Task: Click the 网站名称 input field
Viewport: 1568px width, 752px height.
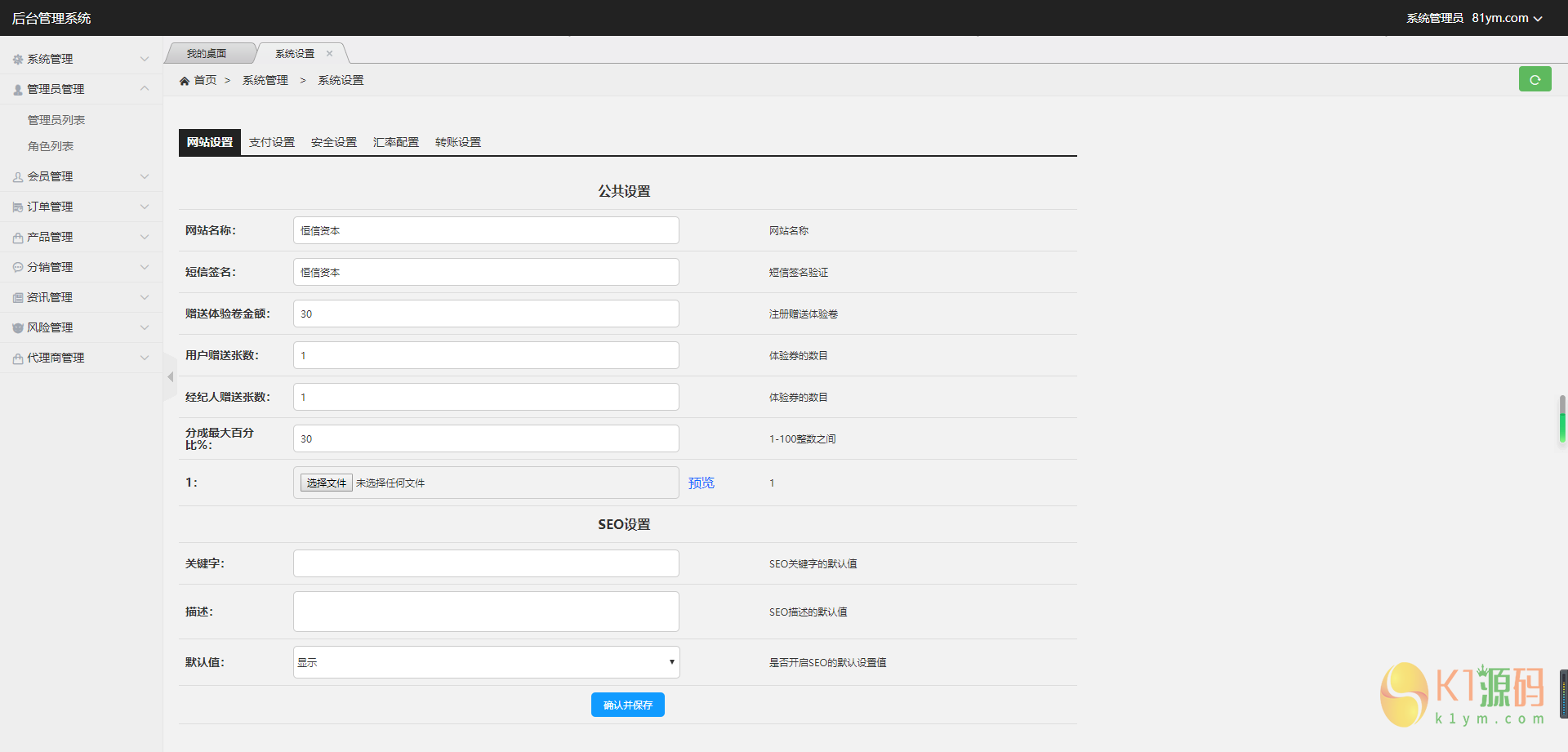Action: (486, 230)
